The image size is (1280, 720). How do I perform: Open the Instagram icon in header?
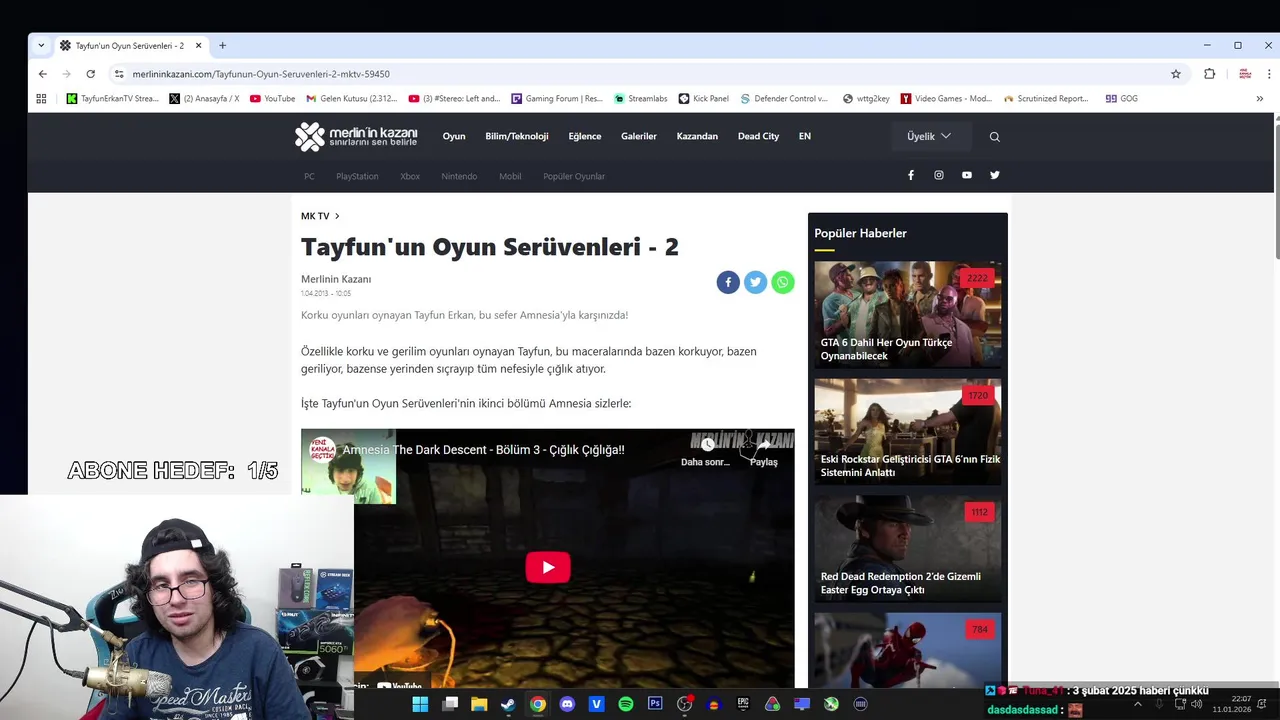click(x=938, y=175)
